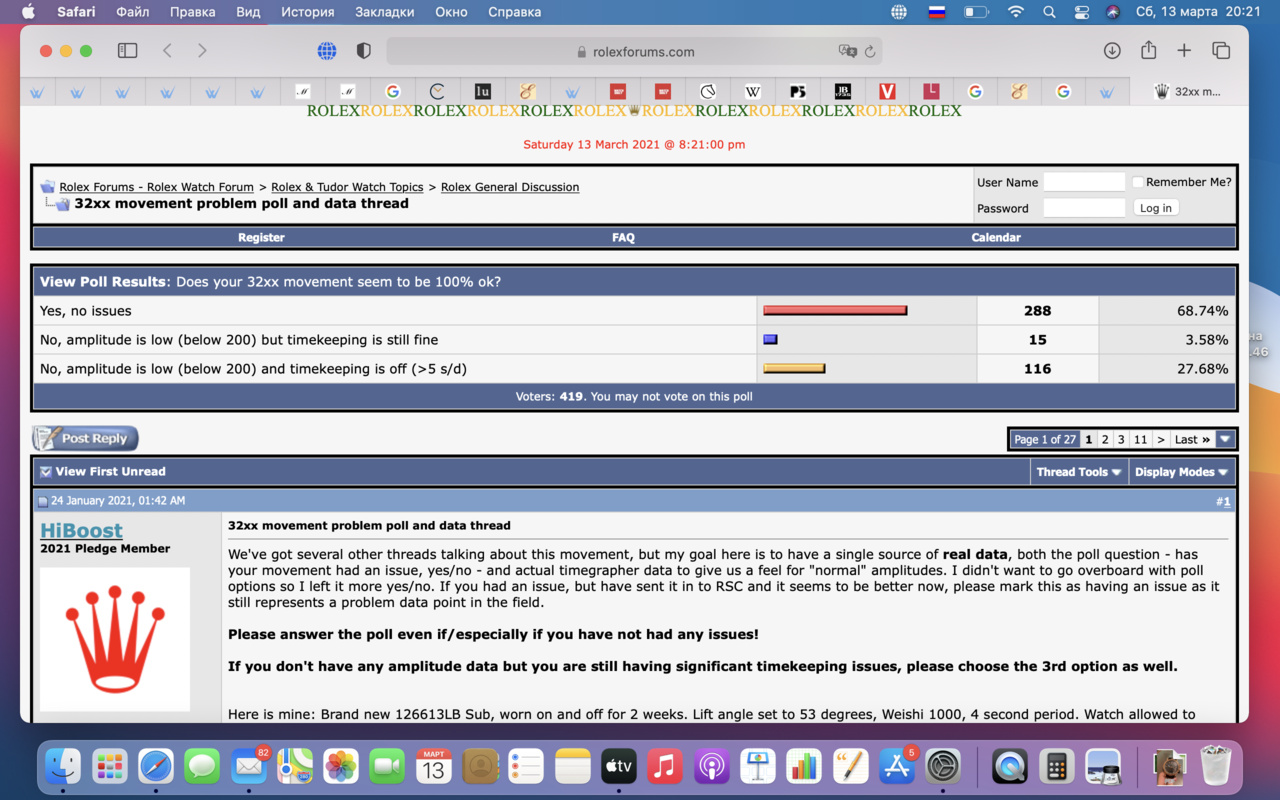Image resolution: width=1280 pixels, height=800 pixels.
Task: Enable the Remember Me checkbox
Action: point(1138,182)
